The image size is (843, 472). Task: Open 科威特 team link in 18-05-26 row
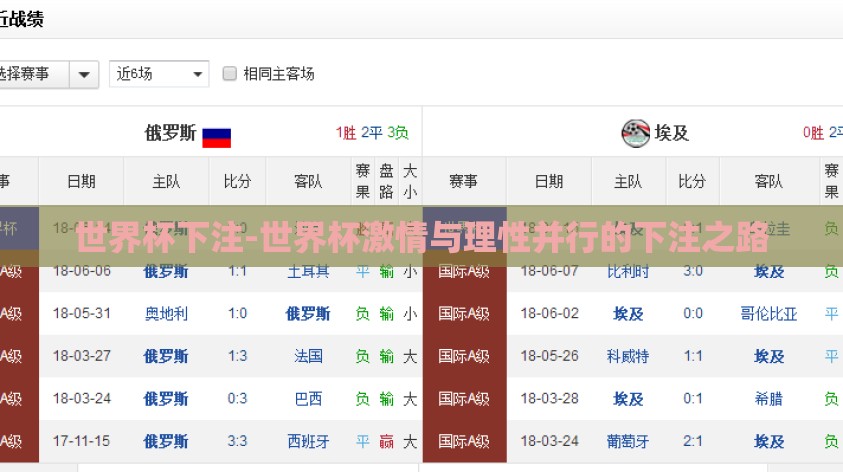pyautogui.click(x=628, y=356)
